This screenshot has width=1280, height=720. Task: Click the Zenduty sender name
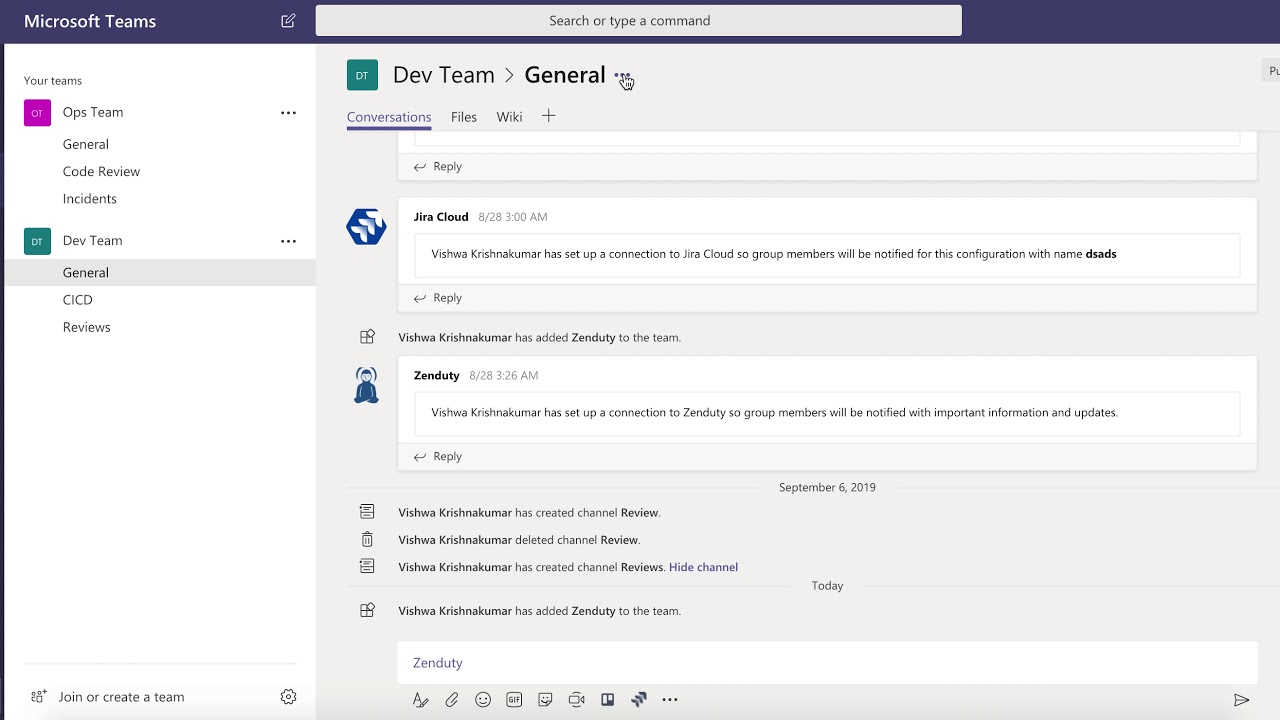click(x=437, y=376)
